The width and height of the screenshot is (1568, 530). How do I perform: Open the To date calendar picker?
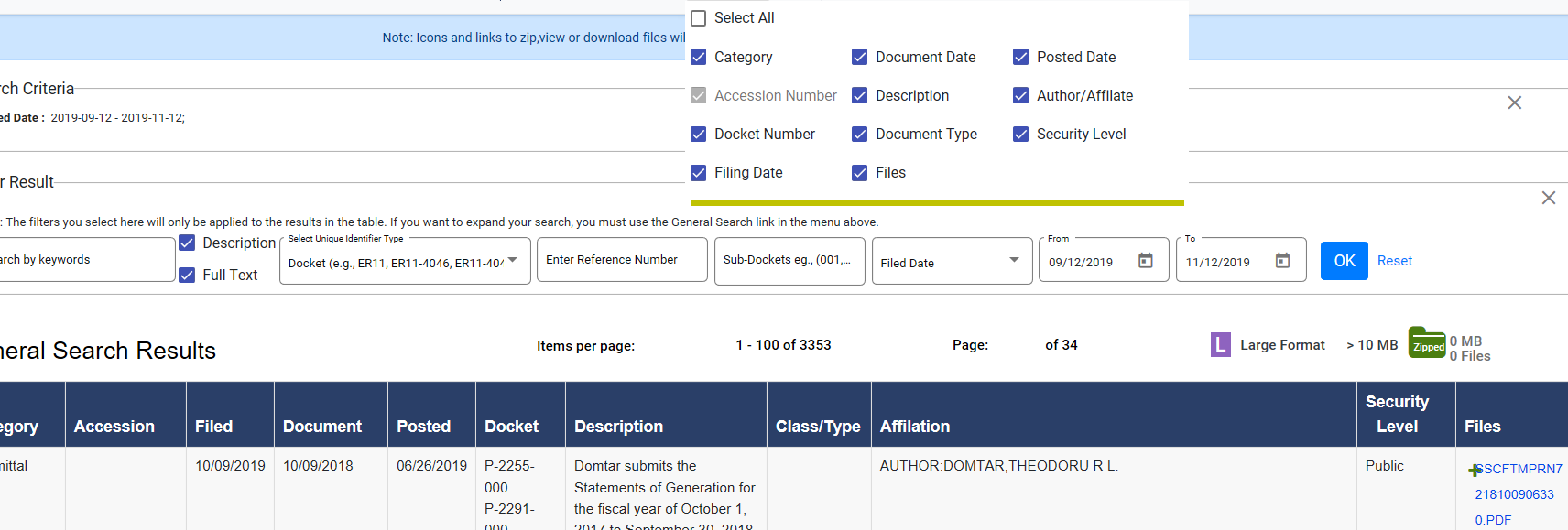1282,261
